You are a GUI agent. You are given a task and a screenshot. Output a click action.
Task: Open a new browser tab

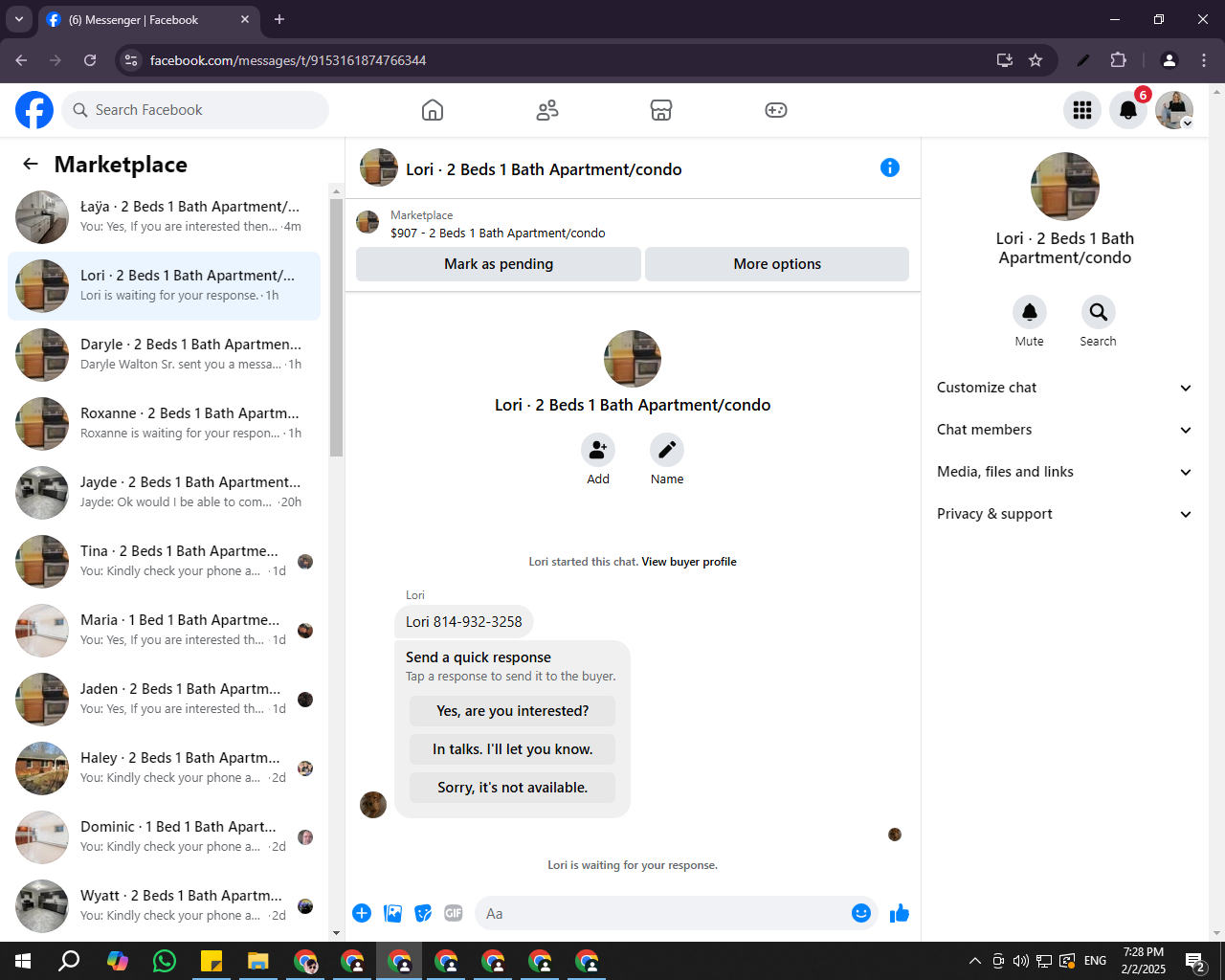click(279, 19)
